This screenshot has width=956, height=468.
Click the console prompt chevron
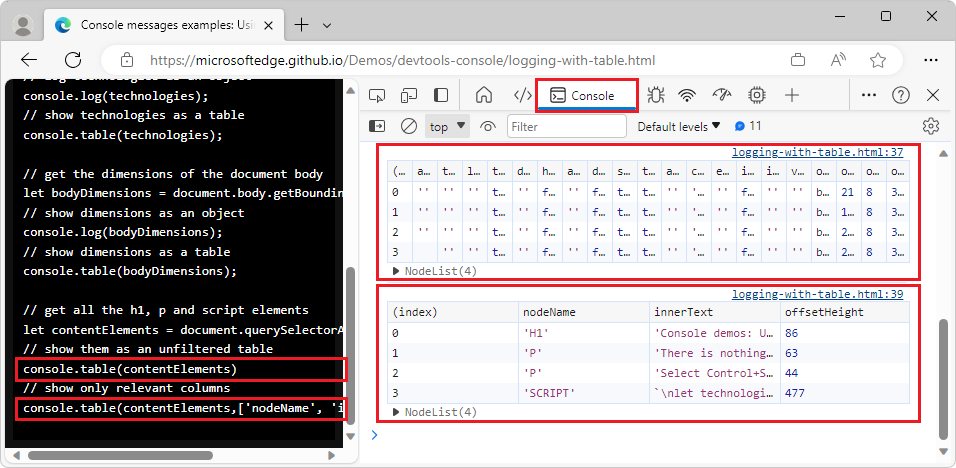click(x=374, y=434)
